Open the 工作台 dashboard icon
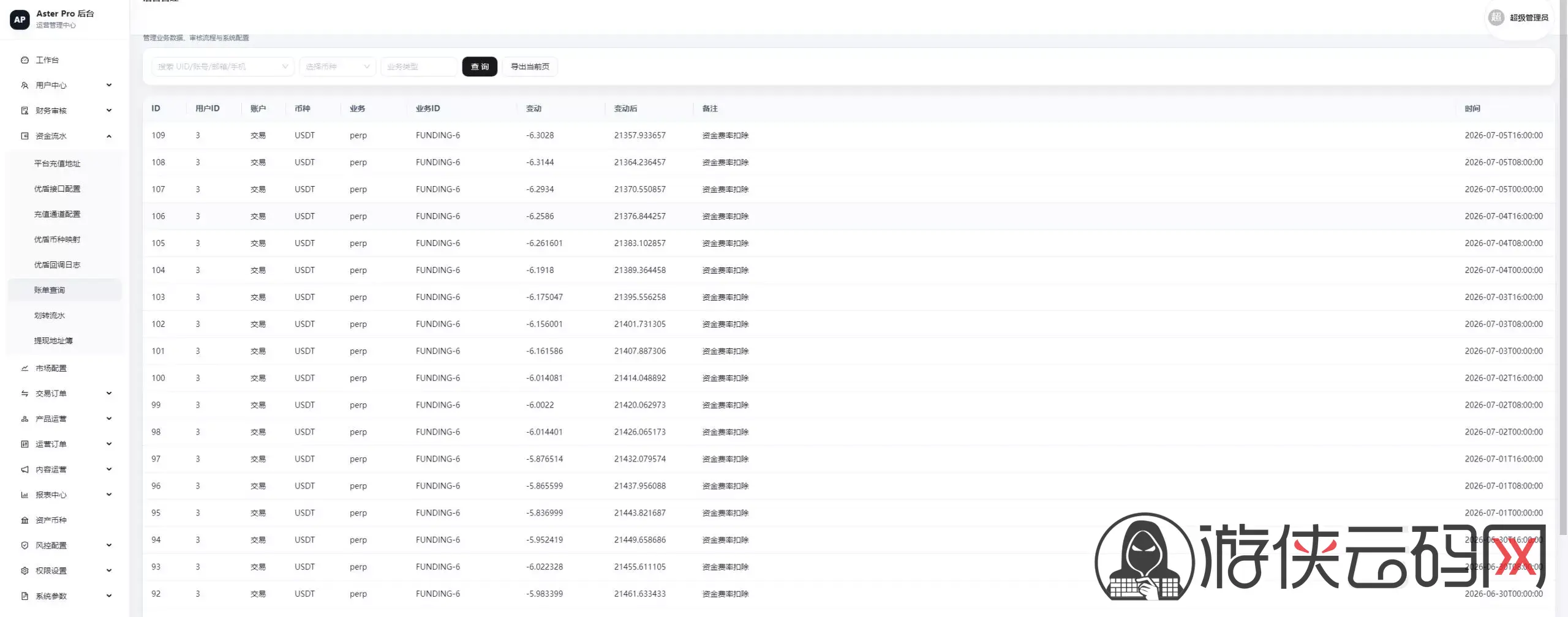Image resolution: width=1568 pixels, height=617 pixels. coord(24,60)
